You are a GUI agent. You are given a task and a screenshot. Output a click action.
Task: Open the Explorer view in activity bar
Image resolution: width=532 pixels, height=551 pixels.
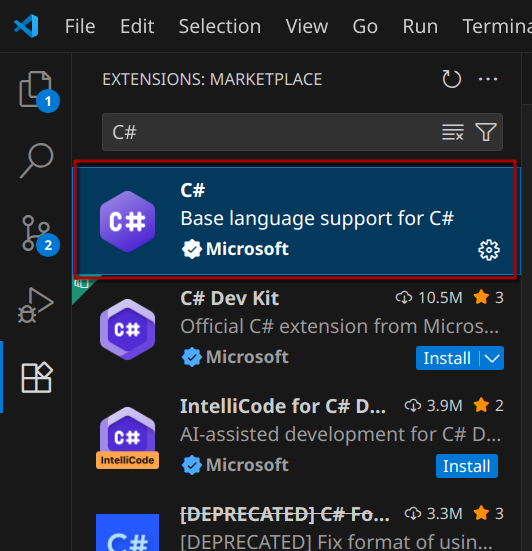point(36,89)
